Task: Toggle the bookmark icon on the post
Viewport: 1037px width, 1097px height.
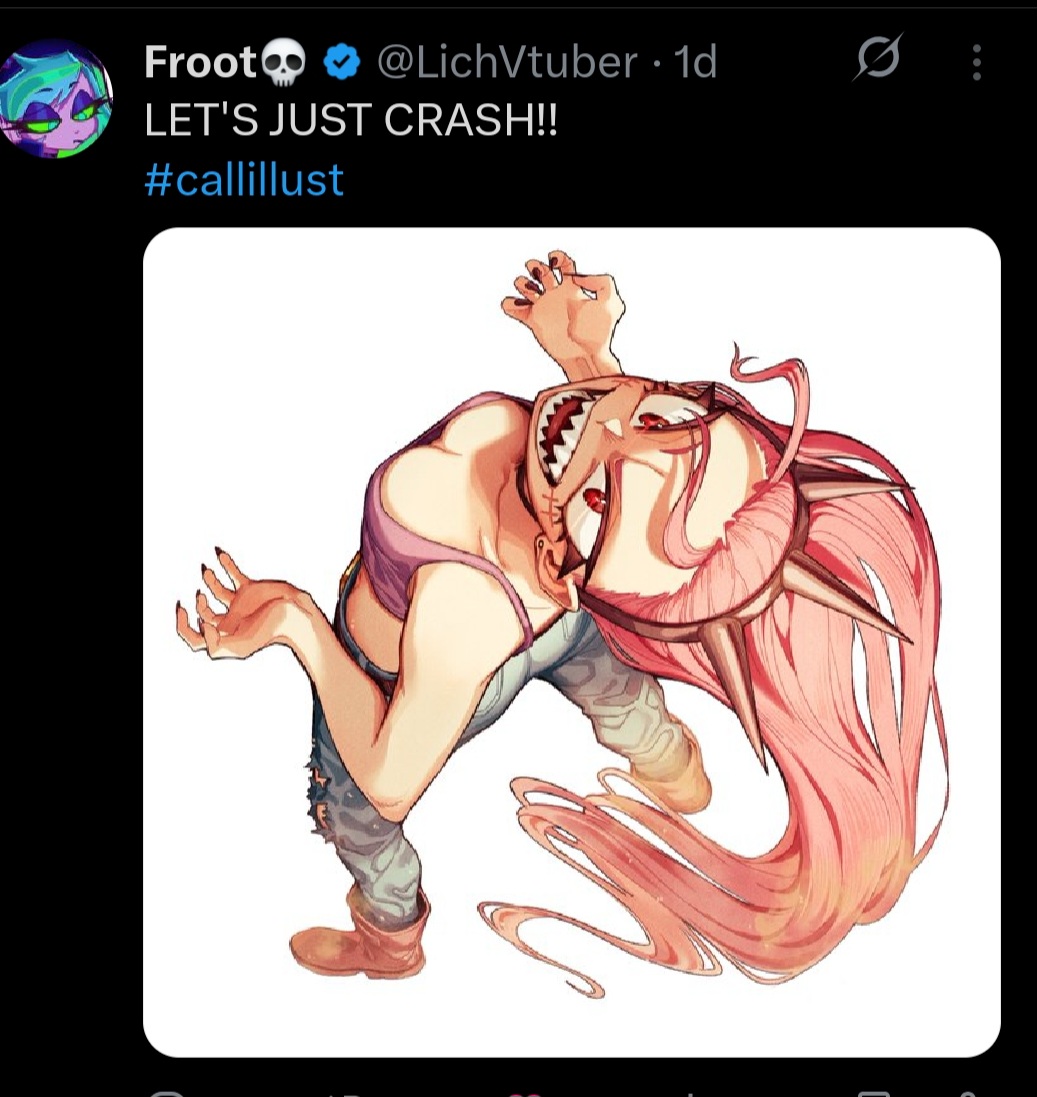Action: coord(873,1093)
